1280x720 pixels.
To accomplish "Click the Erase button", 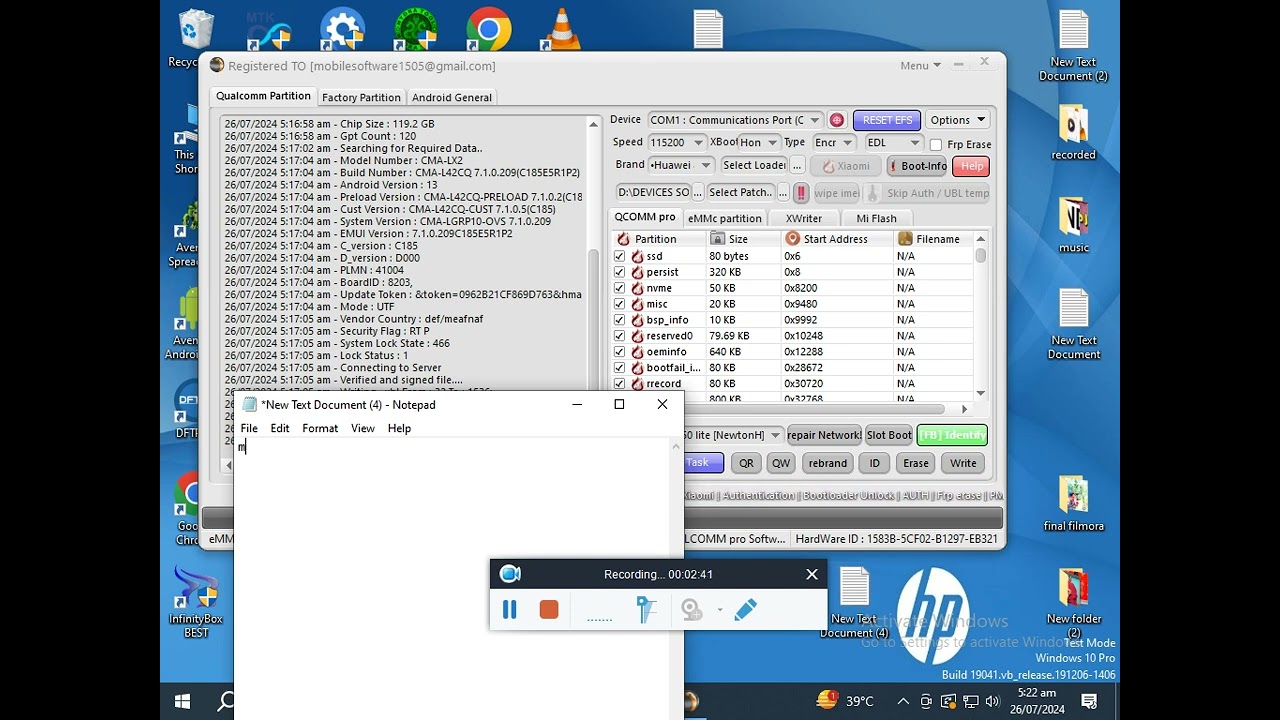I will pyautogui.click(x=916, y=463).
